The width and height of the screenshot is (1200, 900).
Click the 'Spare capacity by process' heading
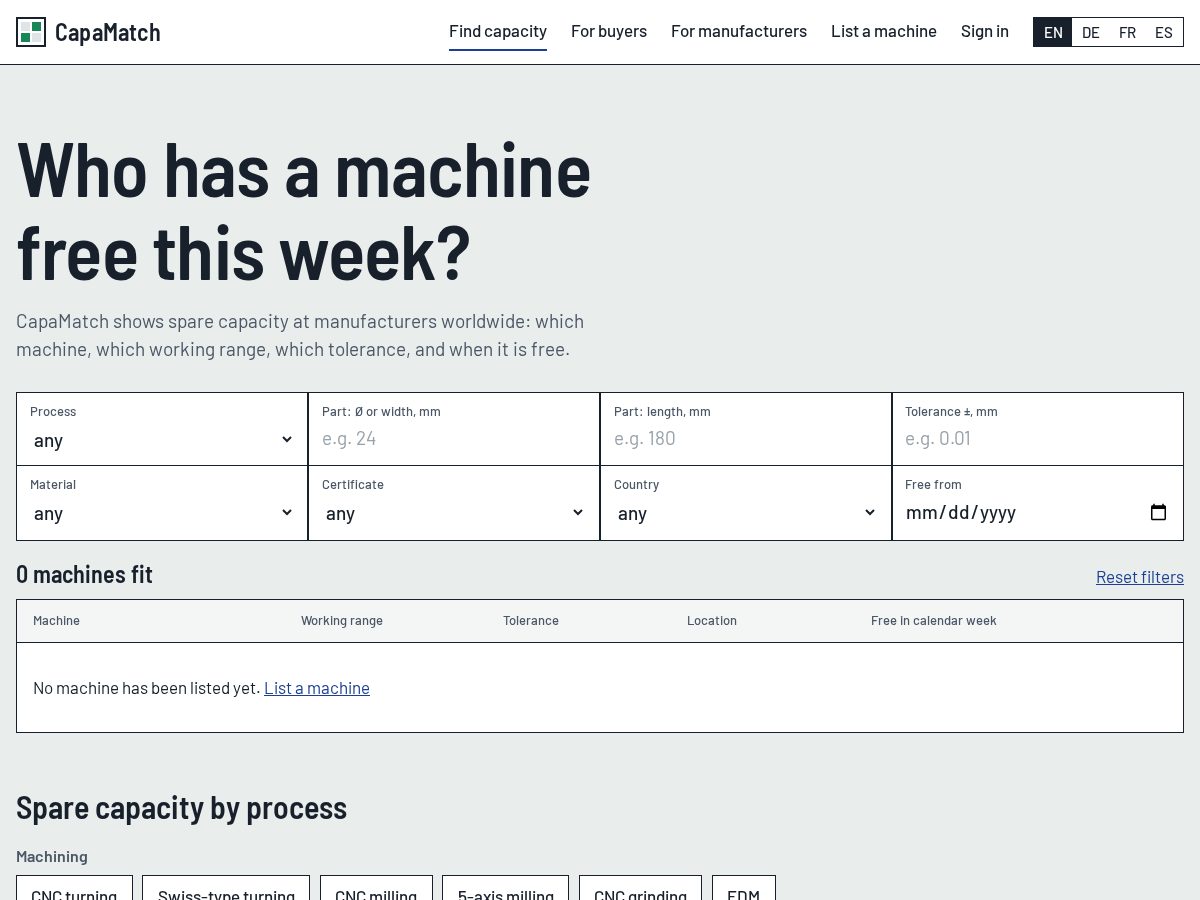point(181,807)
